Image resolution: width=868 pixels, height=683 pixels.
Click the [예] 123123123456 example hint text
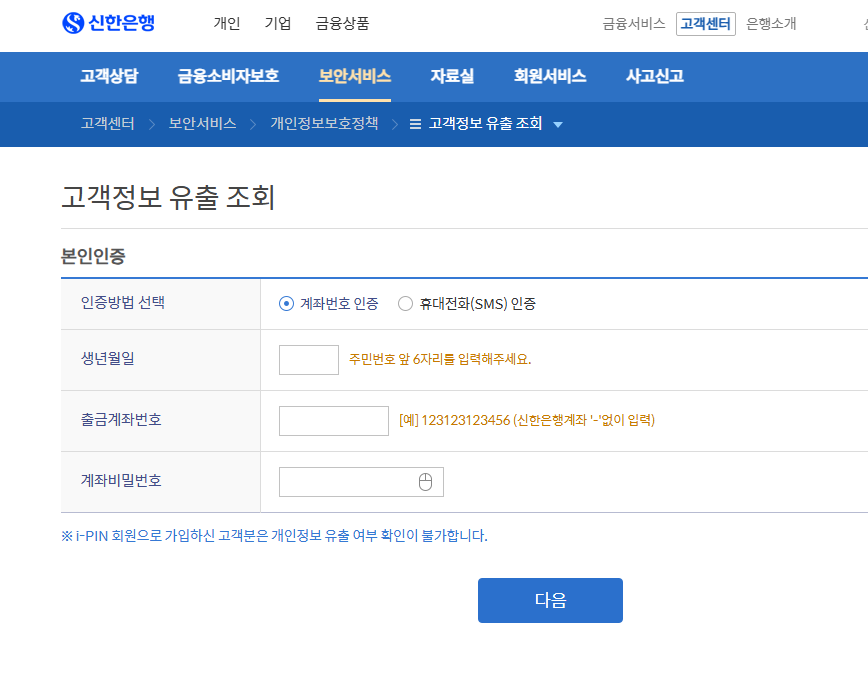point(527,421)
